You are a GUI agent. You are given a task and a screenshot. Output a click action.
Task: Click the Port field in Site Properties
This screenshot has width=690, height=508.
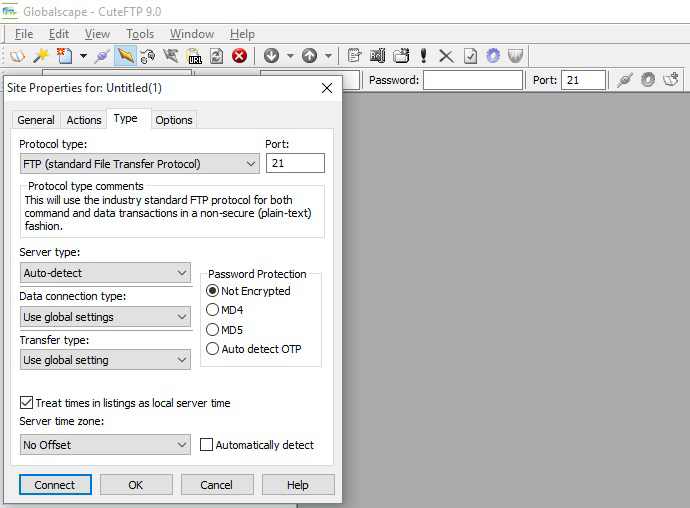(x=295, y=163)
